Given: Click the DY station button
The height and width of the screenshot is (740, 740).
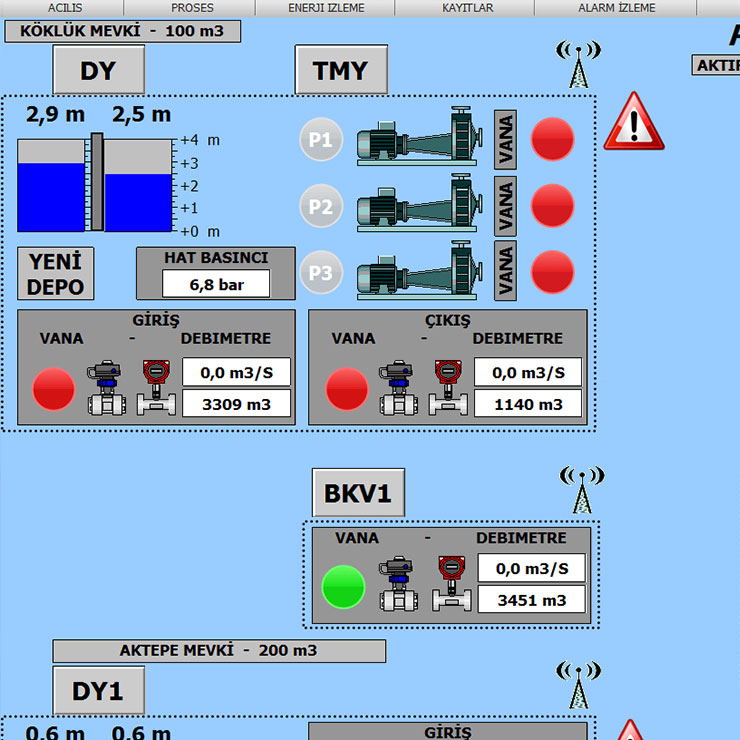Looking at the screenshot, I should (98, 70).
